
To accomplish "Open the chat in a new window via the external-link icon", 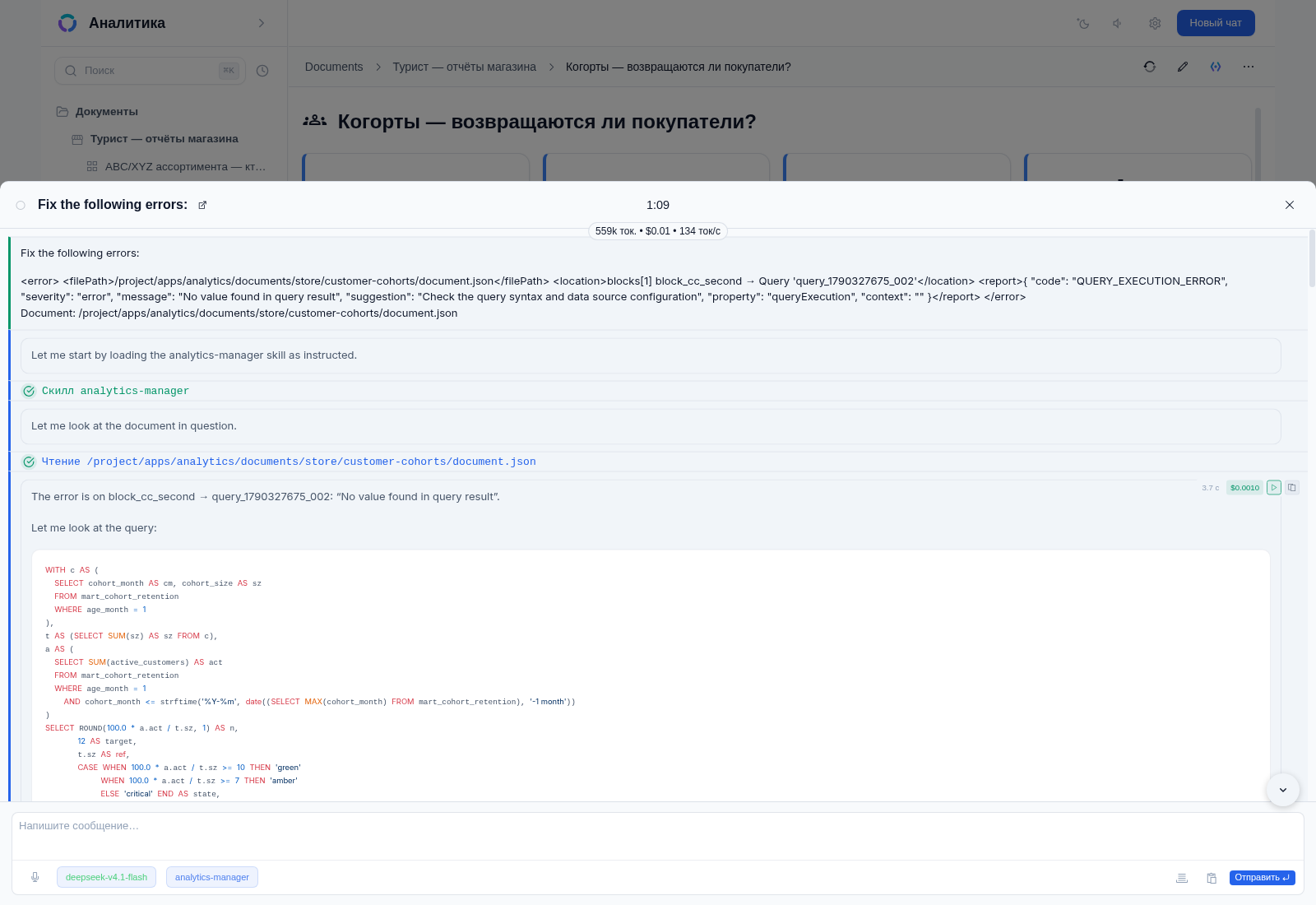I will click(202, 206).
